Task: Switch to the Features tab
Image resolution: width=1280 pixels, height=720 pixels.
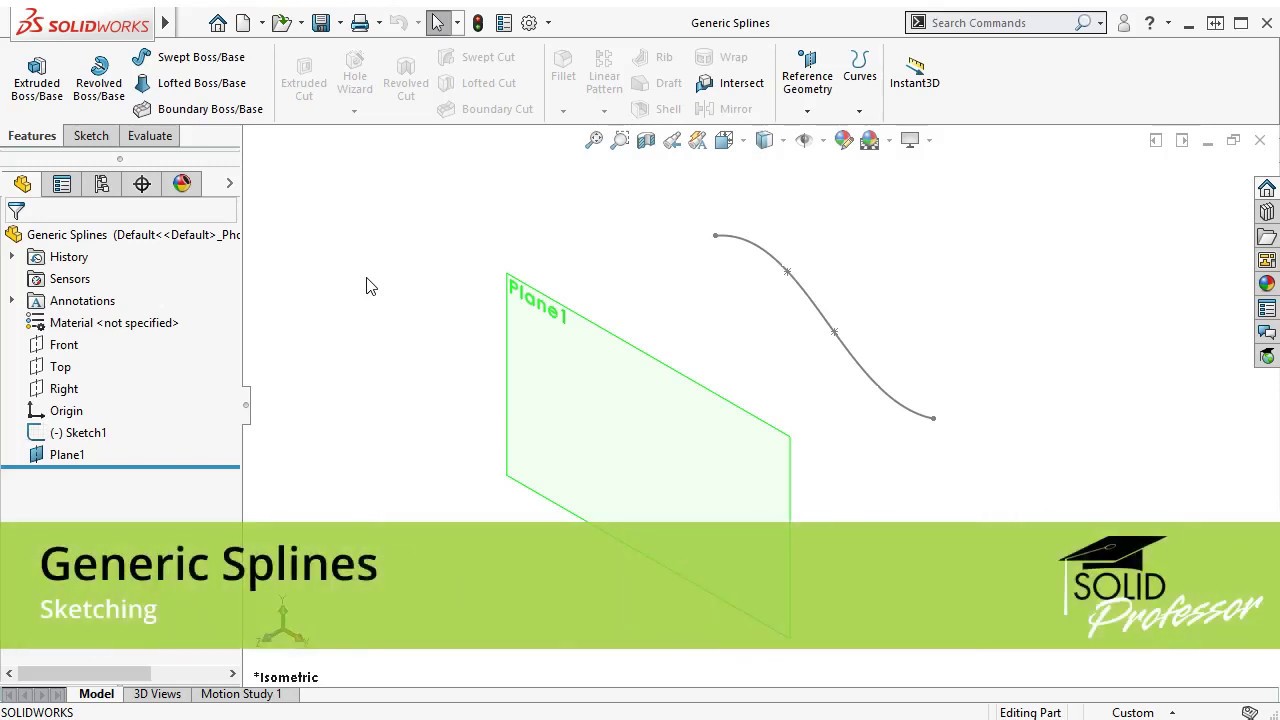Action: pos(32,136)
